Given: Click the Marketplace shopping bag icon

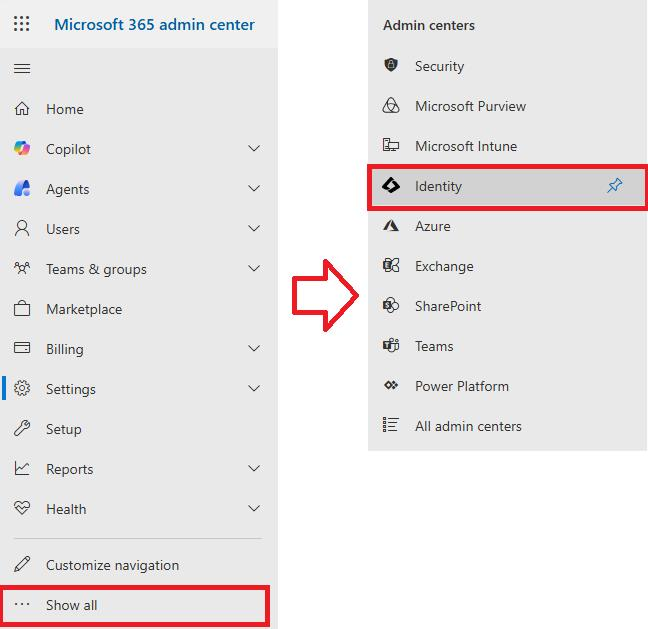Looking at the screenshot, I should click(x=22, y=308).
